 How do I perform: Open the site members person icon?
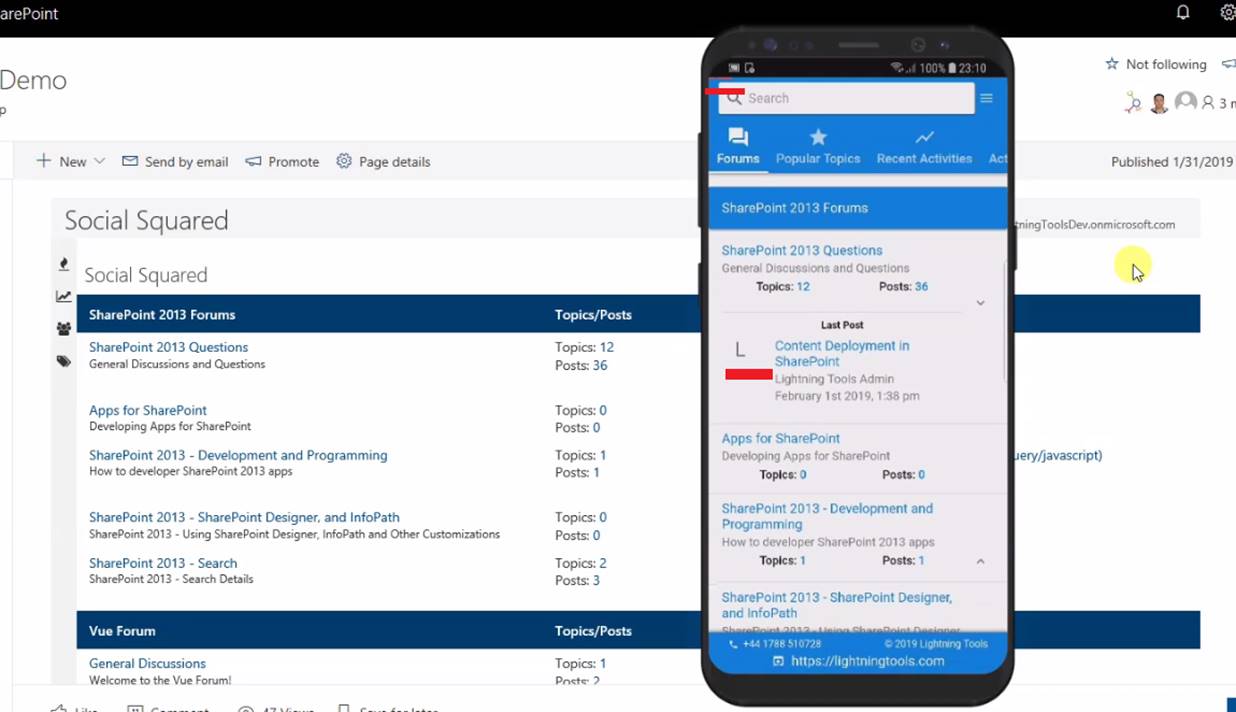click(x=1208, y=102)
